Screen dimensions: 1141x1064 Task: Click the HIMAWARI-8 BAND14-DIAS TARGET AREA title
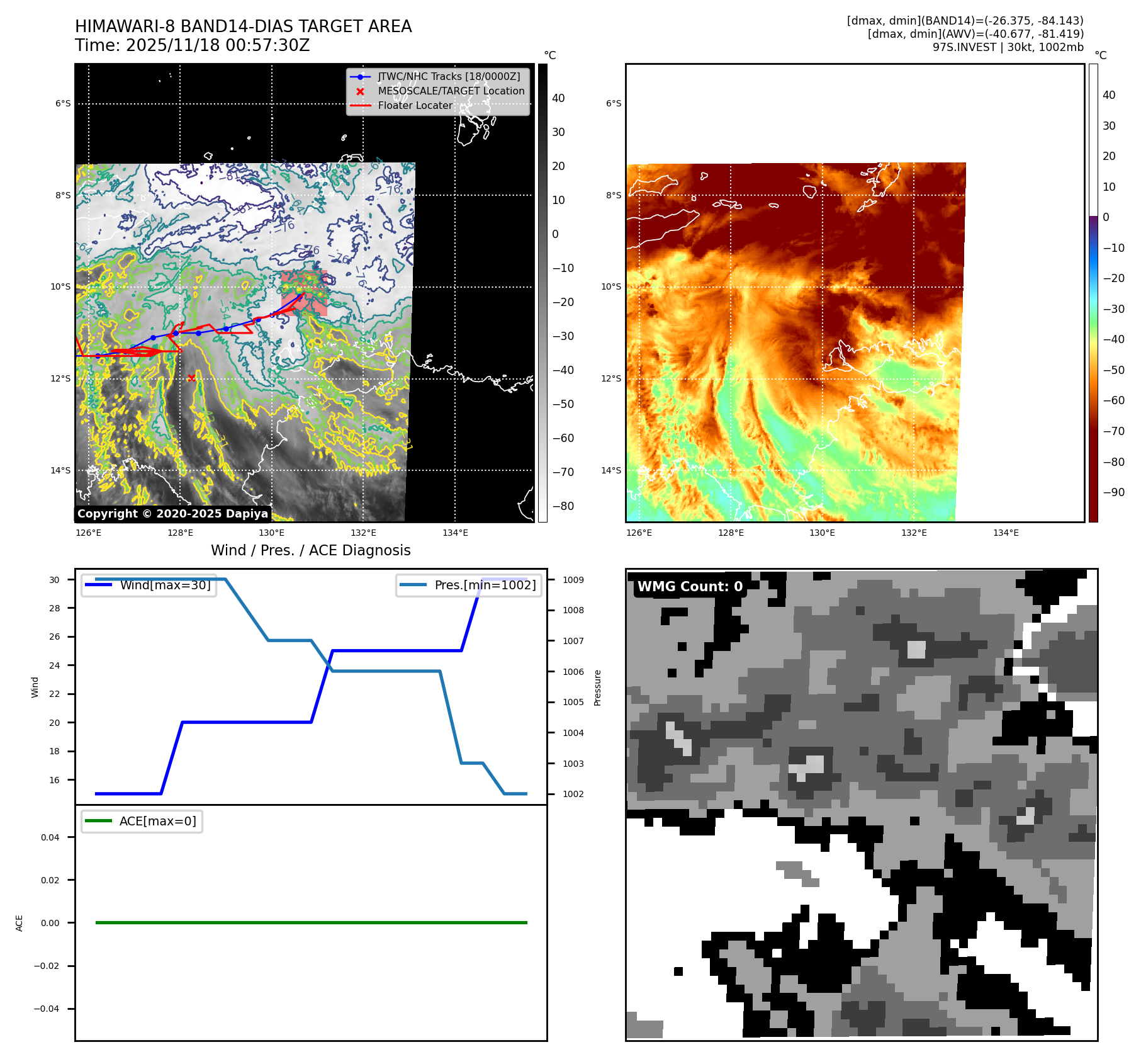coord(243,26)
